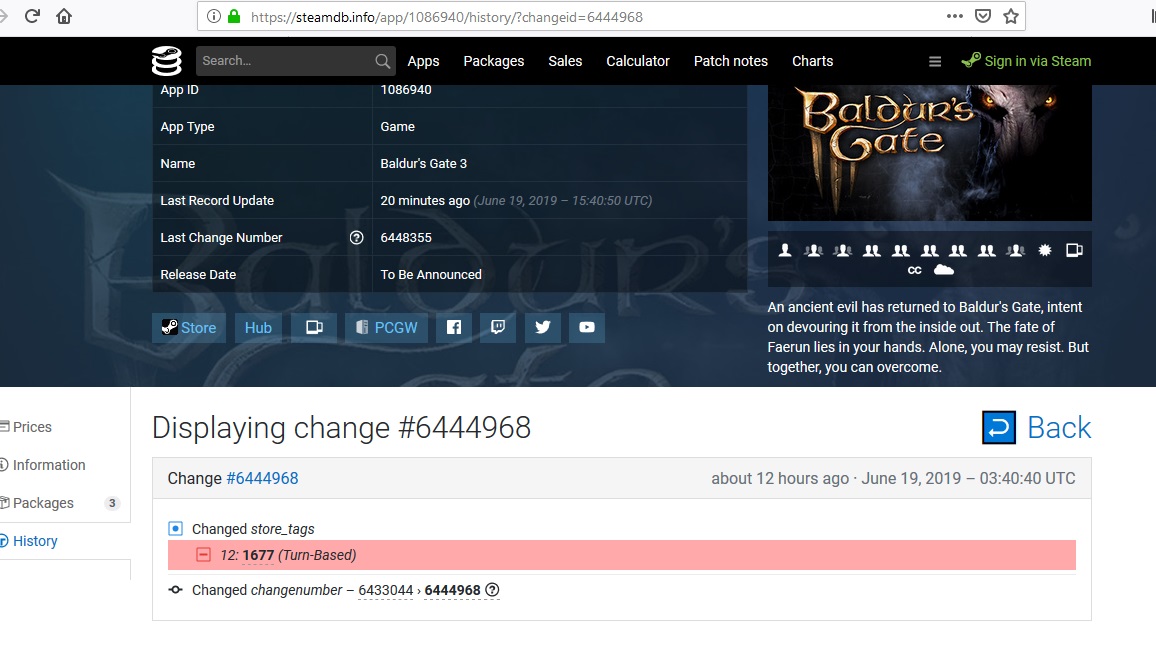Reload the page with the refresh icon

pyautogui.click(x=32, y=16)
